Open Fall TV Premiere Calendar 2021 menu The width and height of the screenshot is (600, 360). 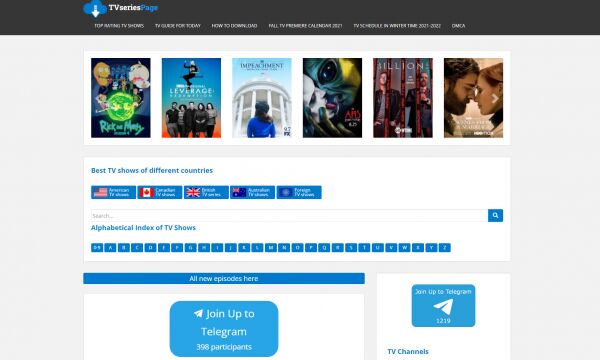click(305, 26)
